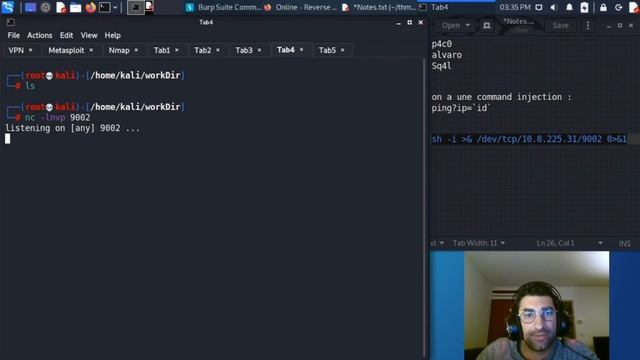
Task: Click the 'nc -lnvp 9002' command line
Action: [x=58, y=118]
